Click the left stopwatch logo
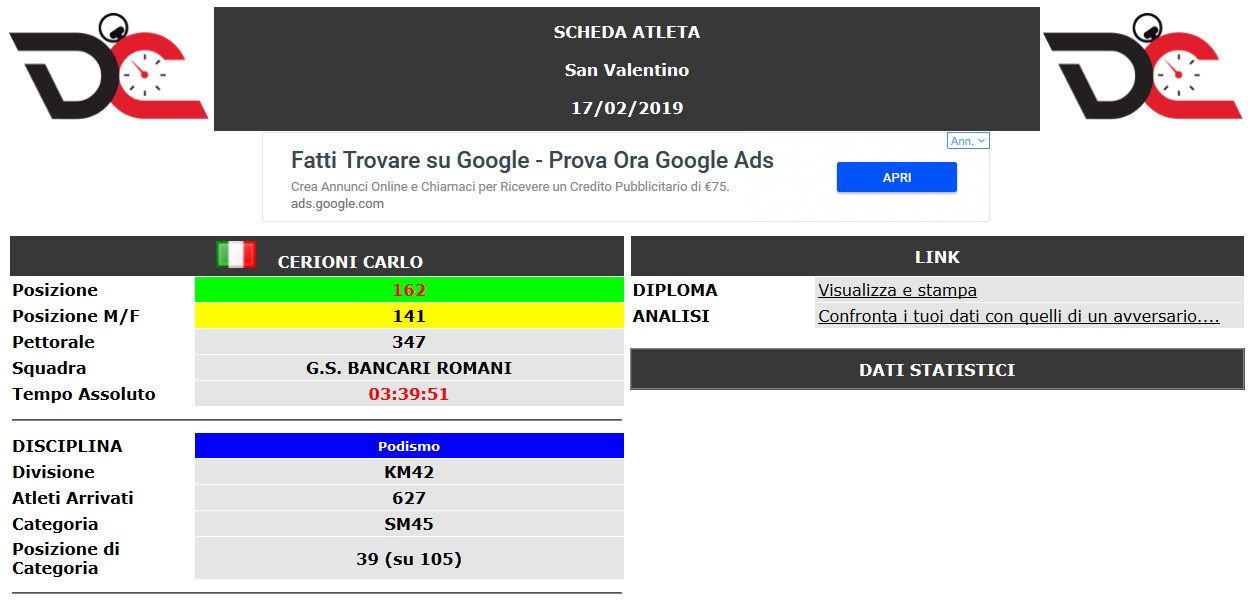Screen dimensions: 1253x601 pyautogui.click(x=108, y=68)
